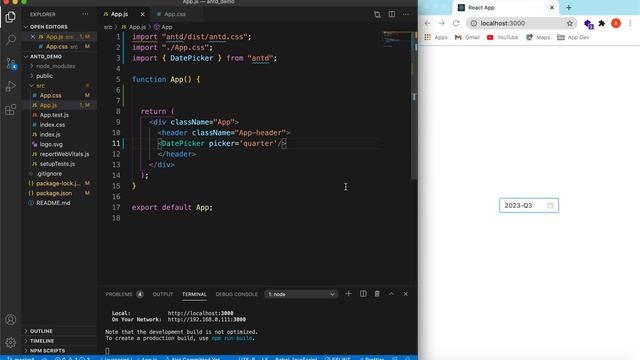The height and width of the screenshot is (360, 640).
Task: Close the App.js editor tab
Action: click(142, 14)
